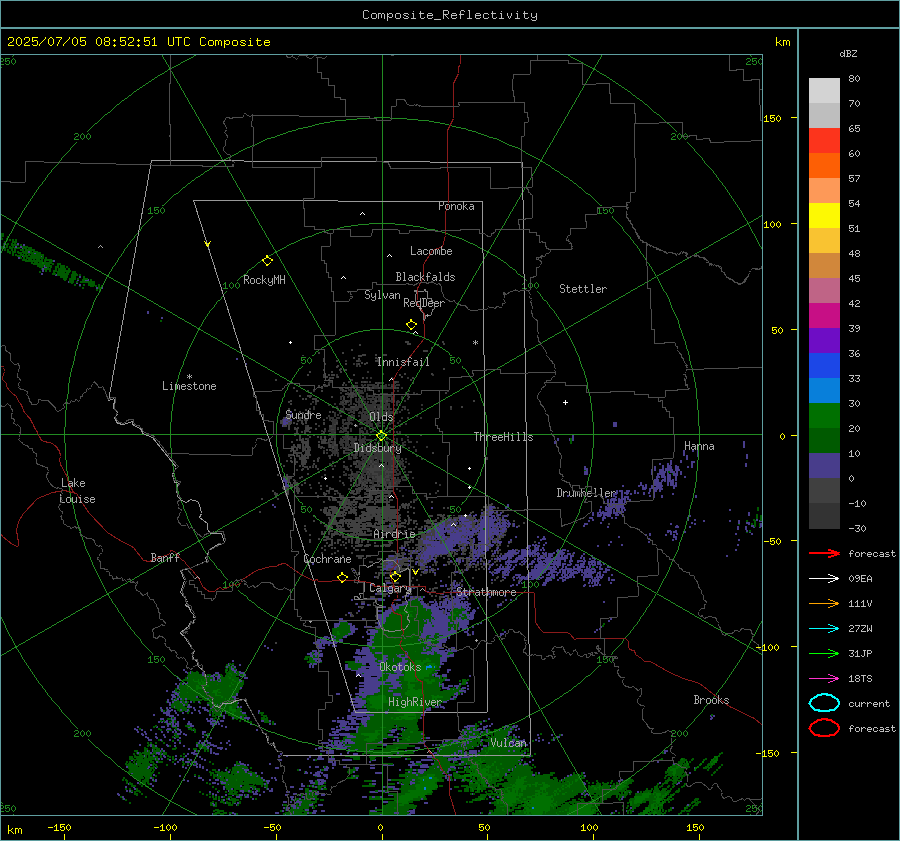Click the white 09EA arrow in legend
The height and width of the screenshot is (841, 900).
(824, 579)
